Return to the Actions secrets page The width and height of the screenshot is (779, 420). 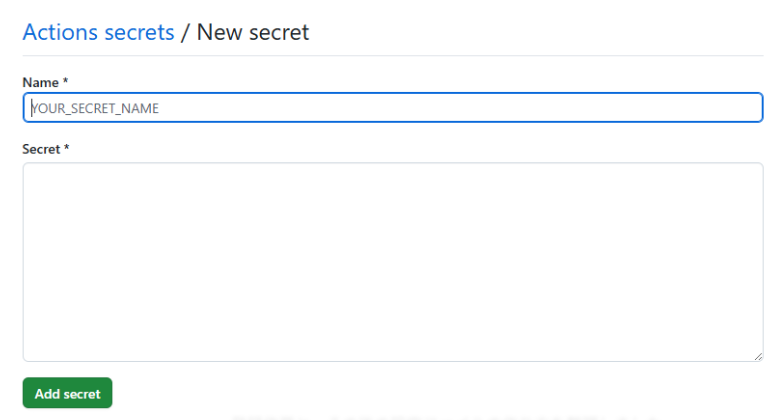(98, 32)
